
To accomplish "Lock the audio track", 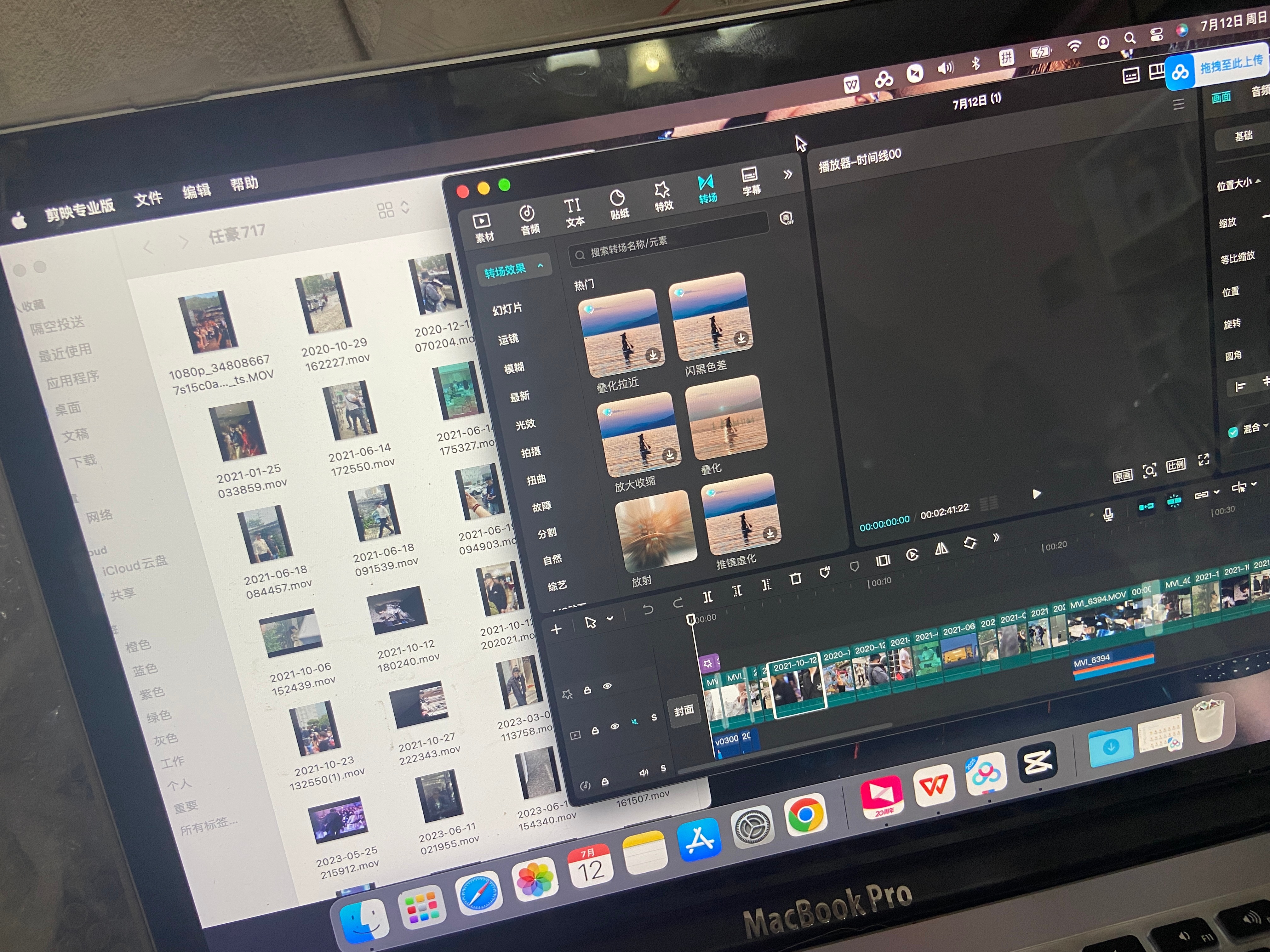I will [x=604, y=782].
